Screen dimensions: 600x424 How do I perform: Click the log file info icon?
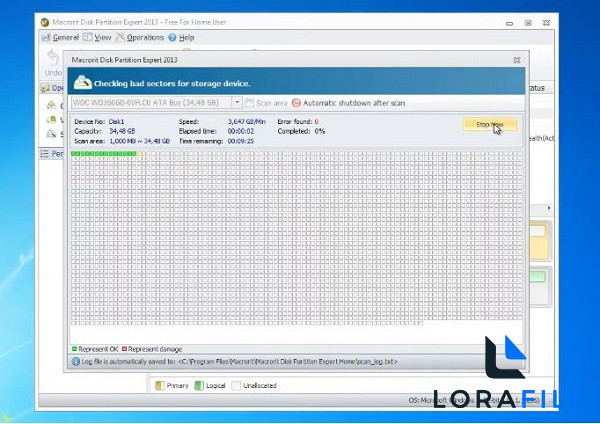click(x=76, y=362)
